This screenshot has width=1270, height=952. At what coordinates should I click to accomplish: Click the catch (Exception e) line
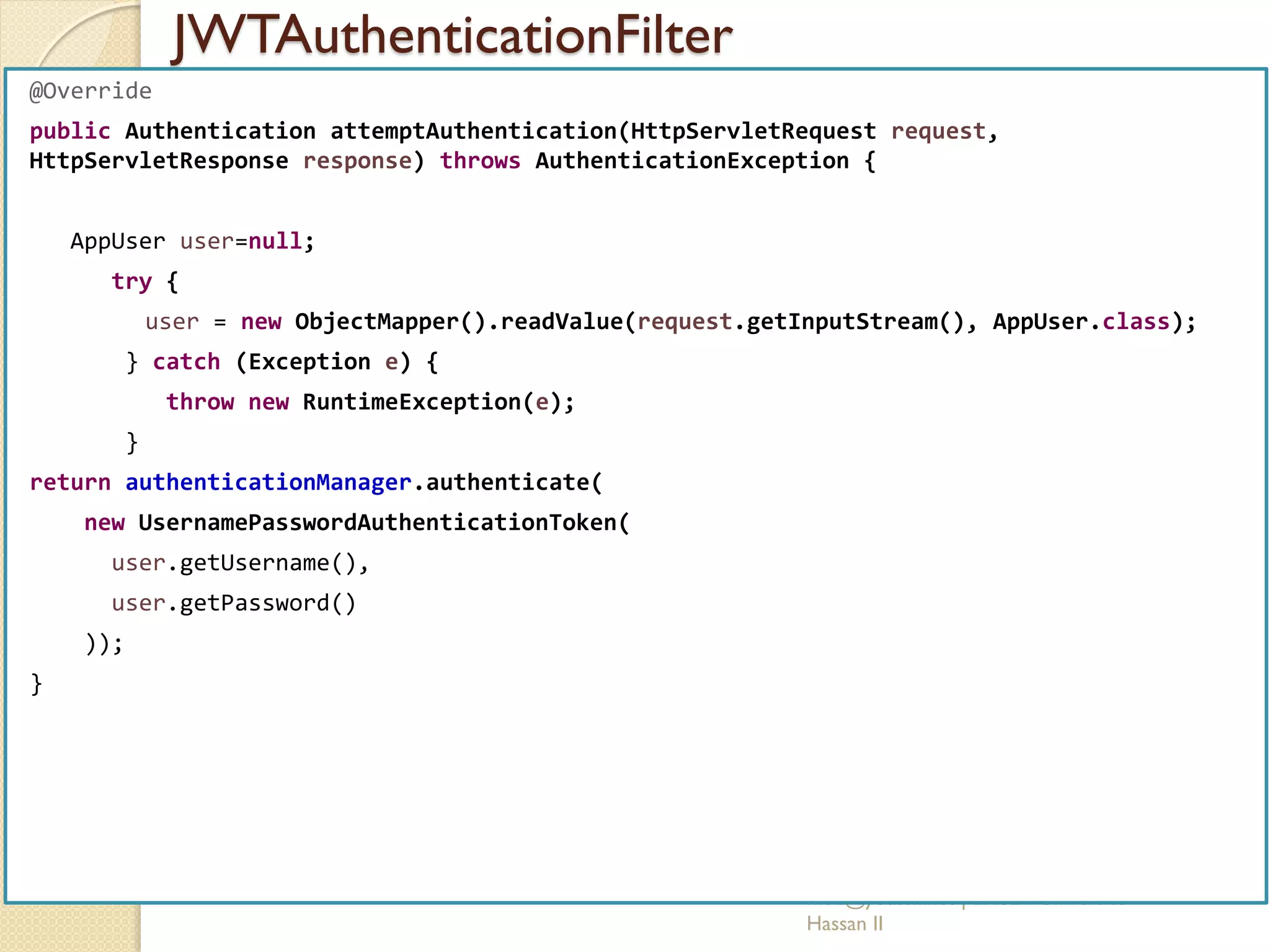282,361
